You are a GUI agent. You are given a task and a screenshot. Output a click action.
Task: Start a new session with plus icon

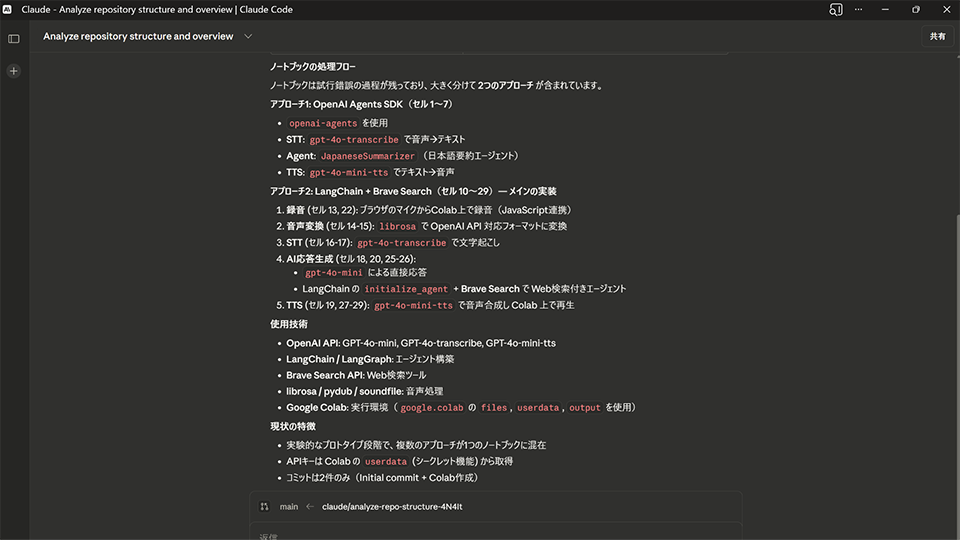(x=13, y=71)
